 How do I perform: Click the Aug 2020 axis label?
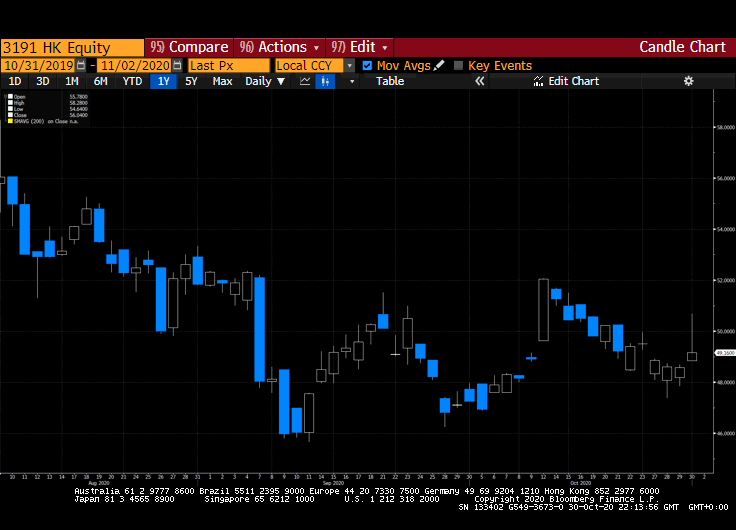[x=99, y=483]
